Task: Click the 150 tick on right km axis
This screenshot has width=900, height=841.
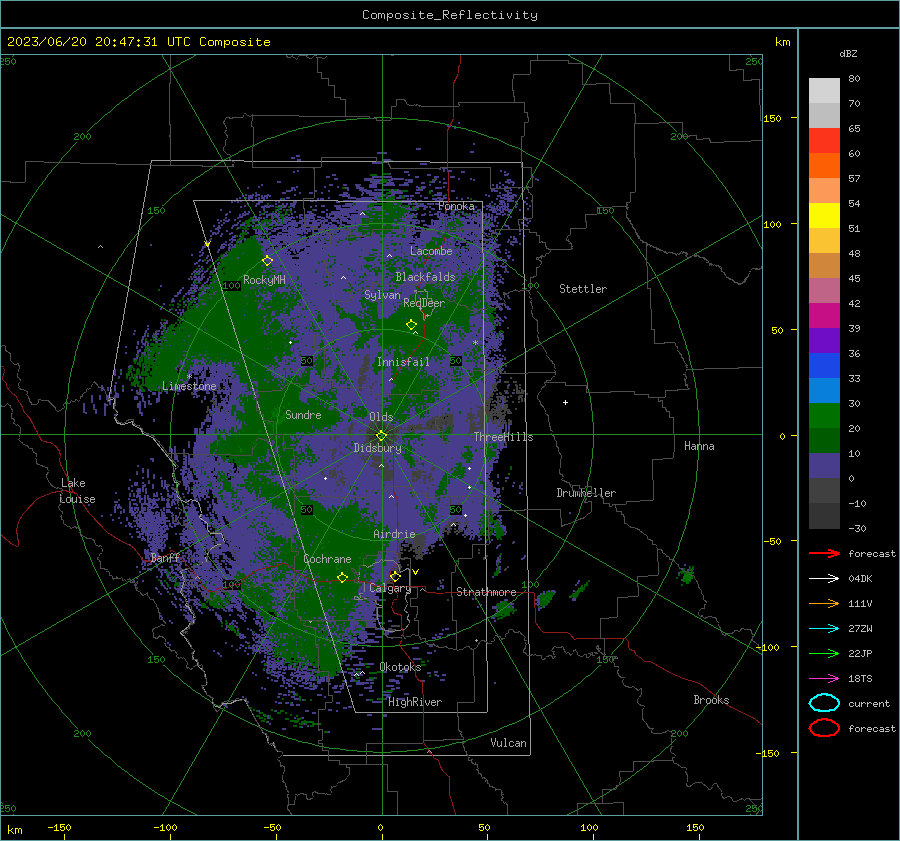Action: 772,118
